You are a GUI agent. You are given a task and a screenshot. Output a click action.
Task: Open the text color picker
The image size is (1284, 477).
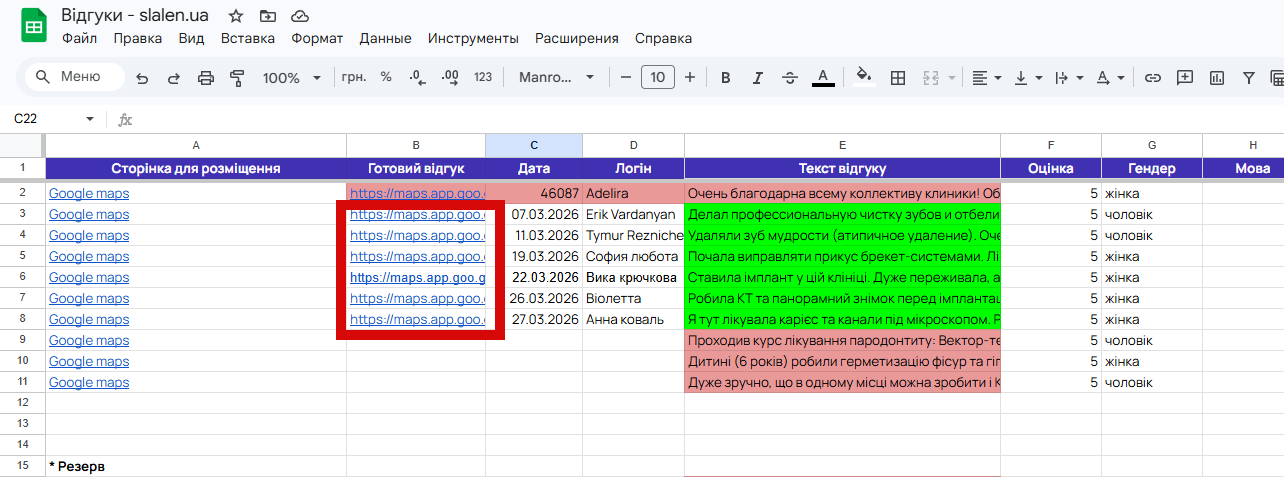pos(823,77)
